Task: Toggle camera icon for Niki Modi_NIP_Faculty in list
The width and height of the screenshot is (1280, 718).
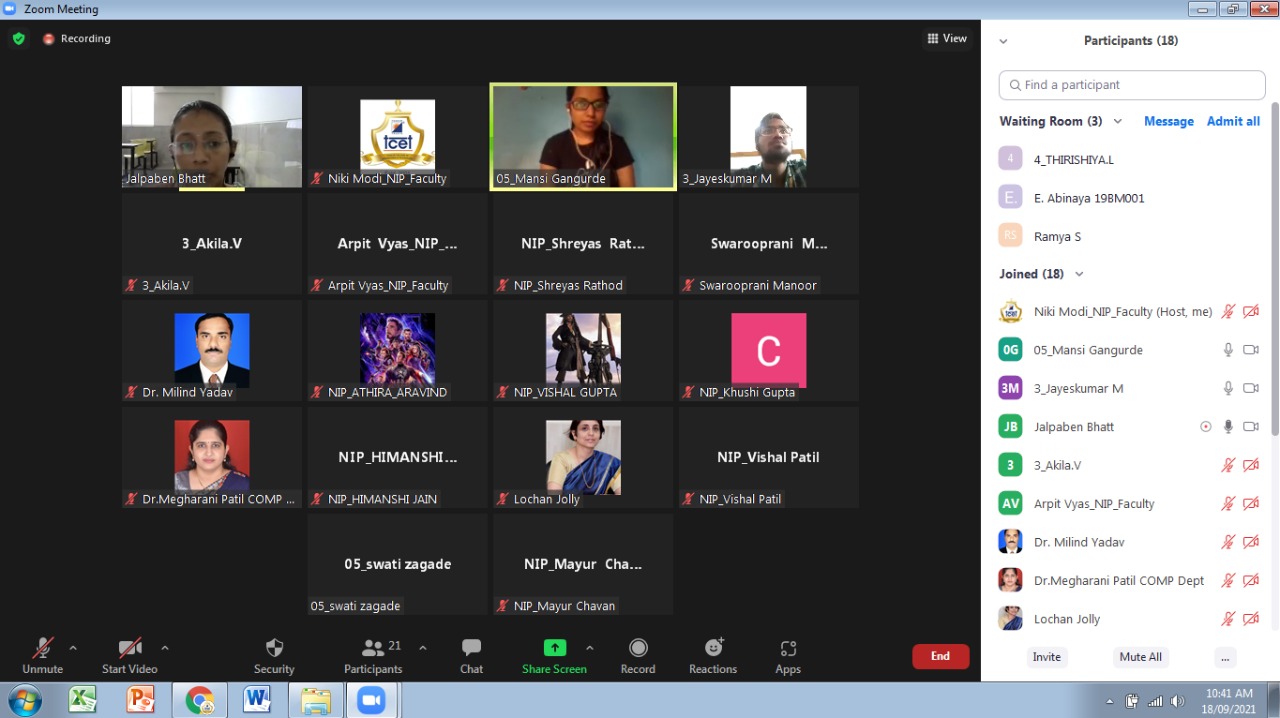Action: click(1250, 312)
